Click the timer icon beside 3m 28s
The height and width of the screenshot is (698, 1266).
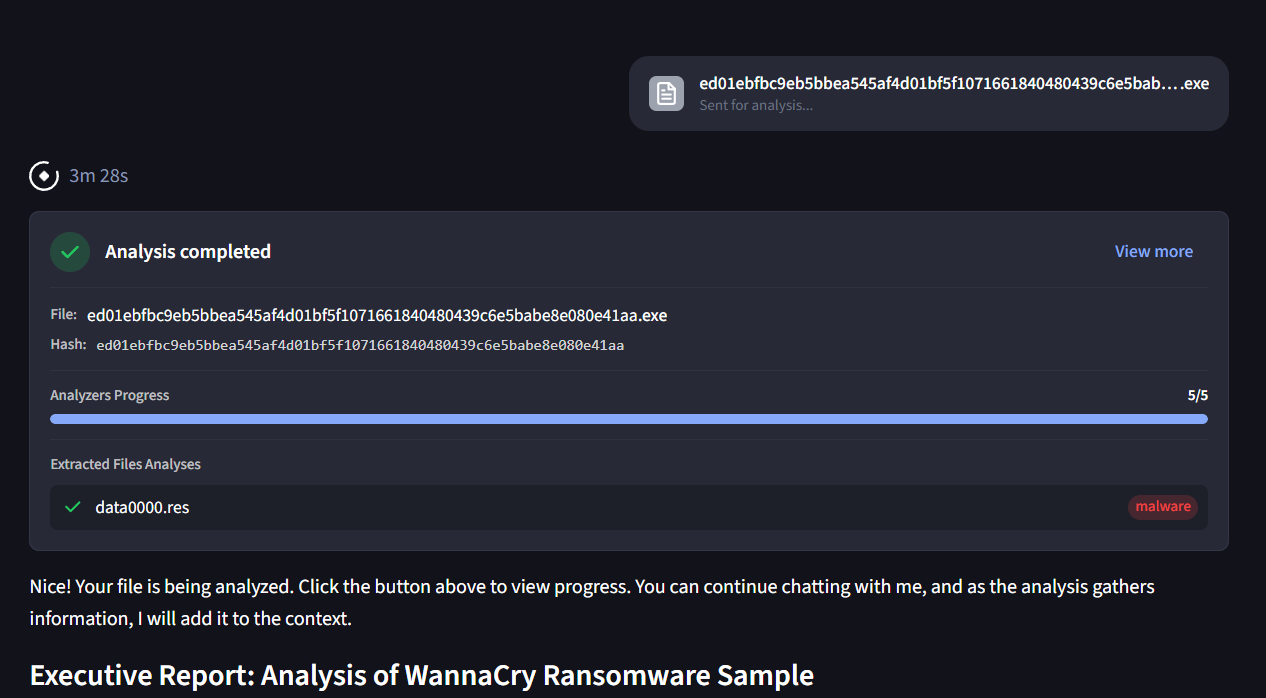pos(44,176)
